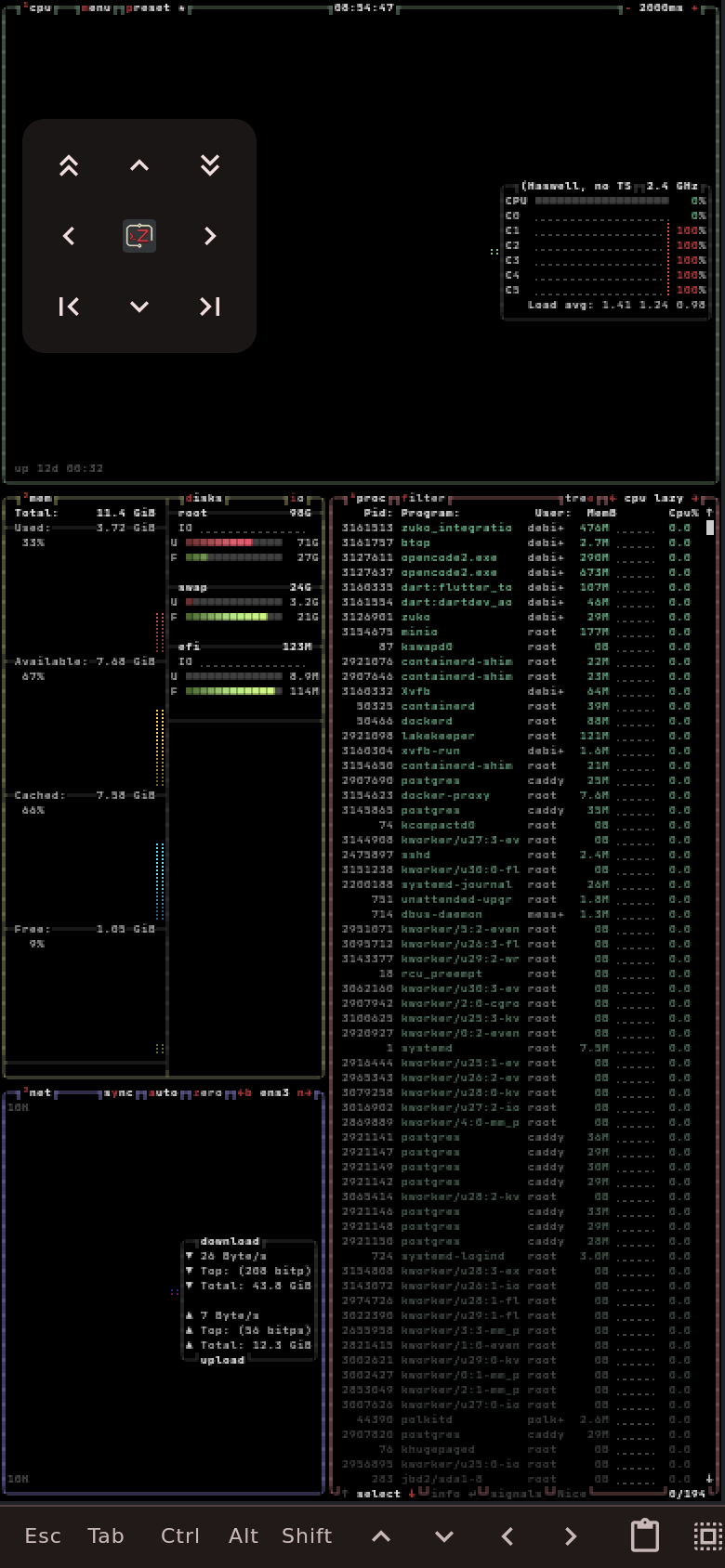725x1568 pixels.
Task: Tap the Tab key
Action: [x=106, y=1536]
